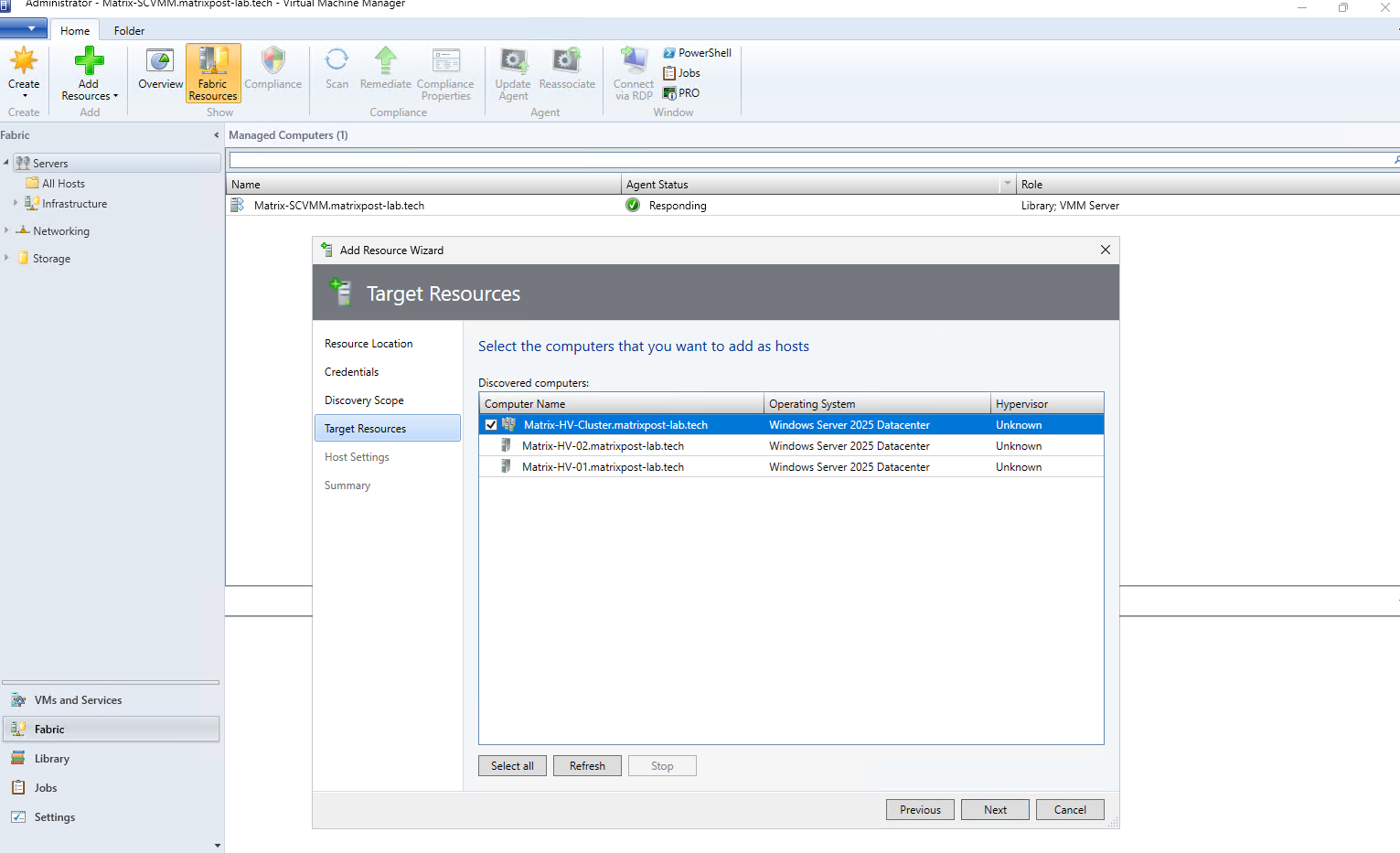Expand the Infrastructure tree node
1400x853 pixels.
[x=16, y=203]
